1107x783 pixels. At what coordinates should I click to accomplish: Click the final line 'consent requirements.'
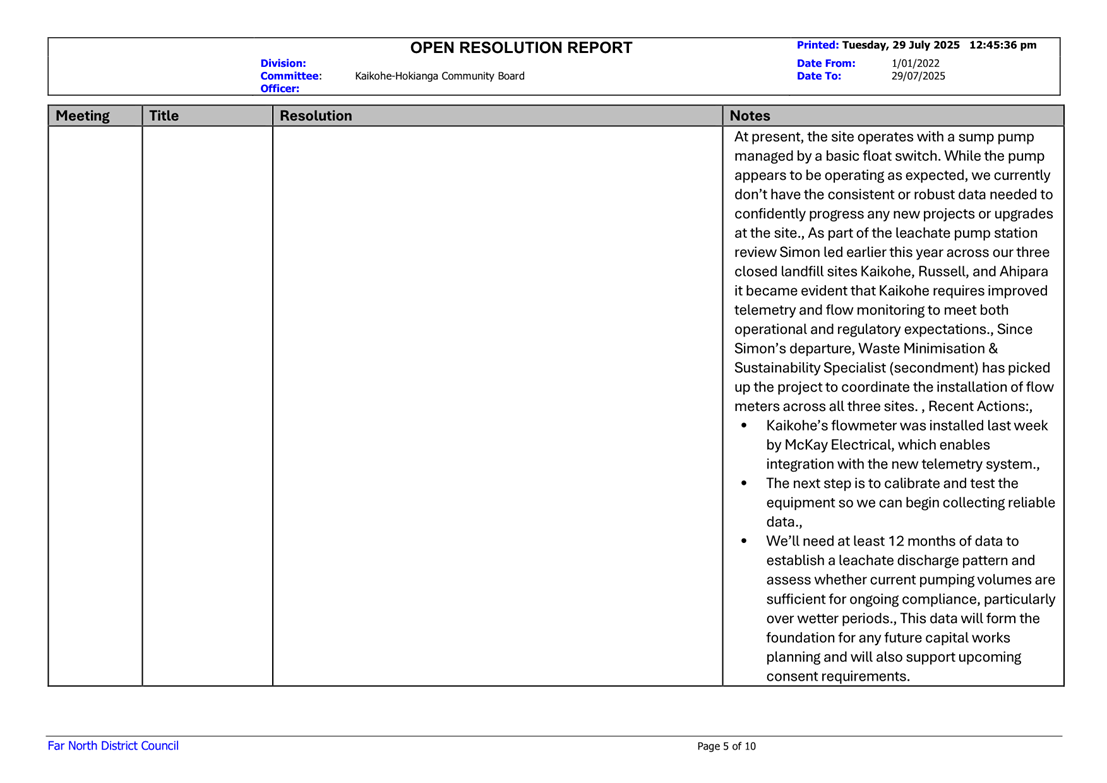click(838, 676)
